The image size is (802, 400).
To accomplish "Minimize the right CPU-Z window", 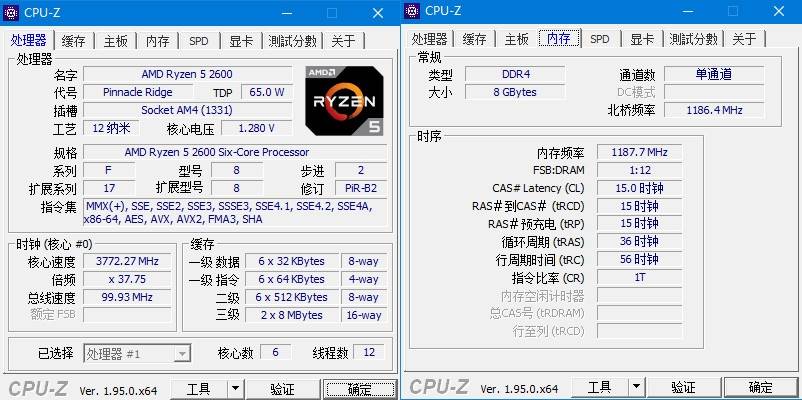I will click(688, 11).
